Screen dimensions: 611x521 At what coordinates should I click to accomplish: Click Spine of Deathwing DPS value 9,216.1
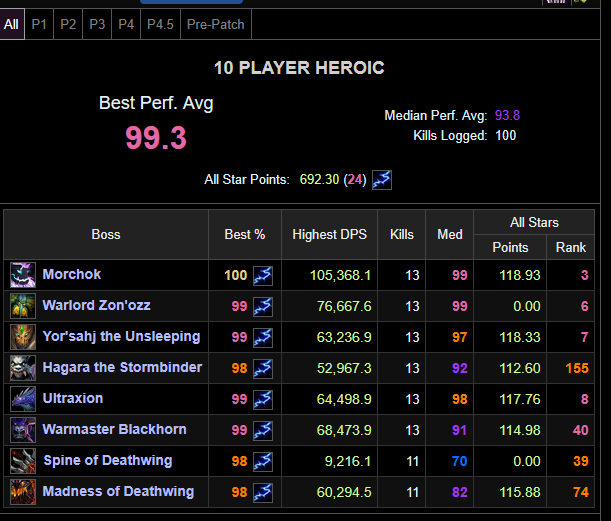348,461
